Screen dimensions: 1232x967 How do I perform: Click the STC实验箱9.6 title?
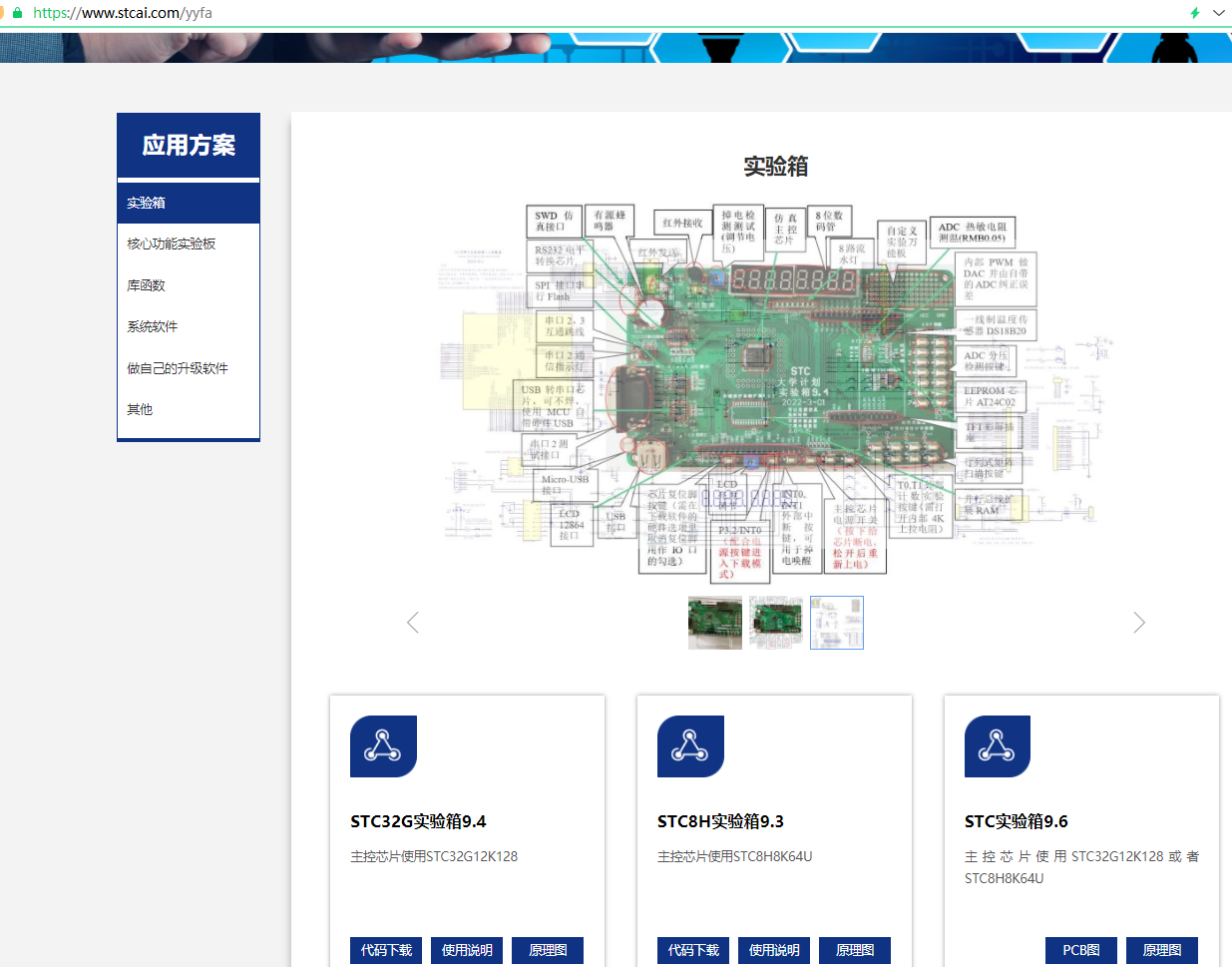point(1016,821)
